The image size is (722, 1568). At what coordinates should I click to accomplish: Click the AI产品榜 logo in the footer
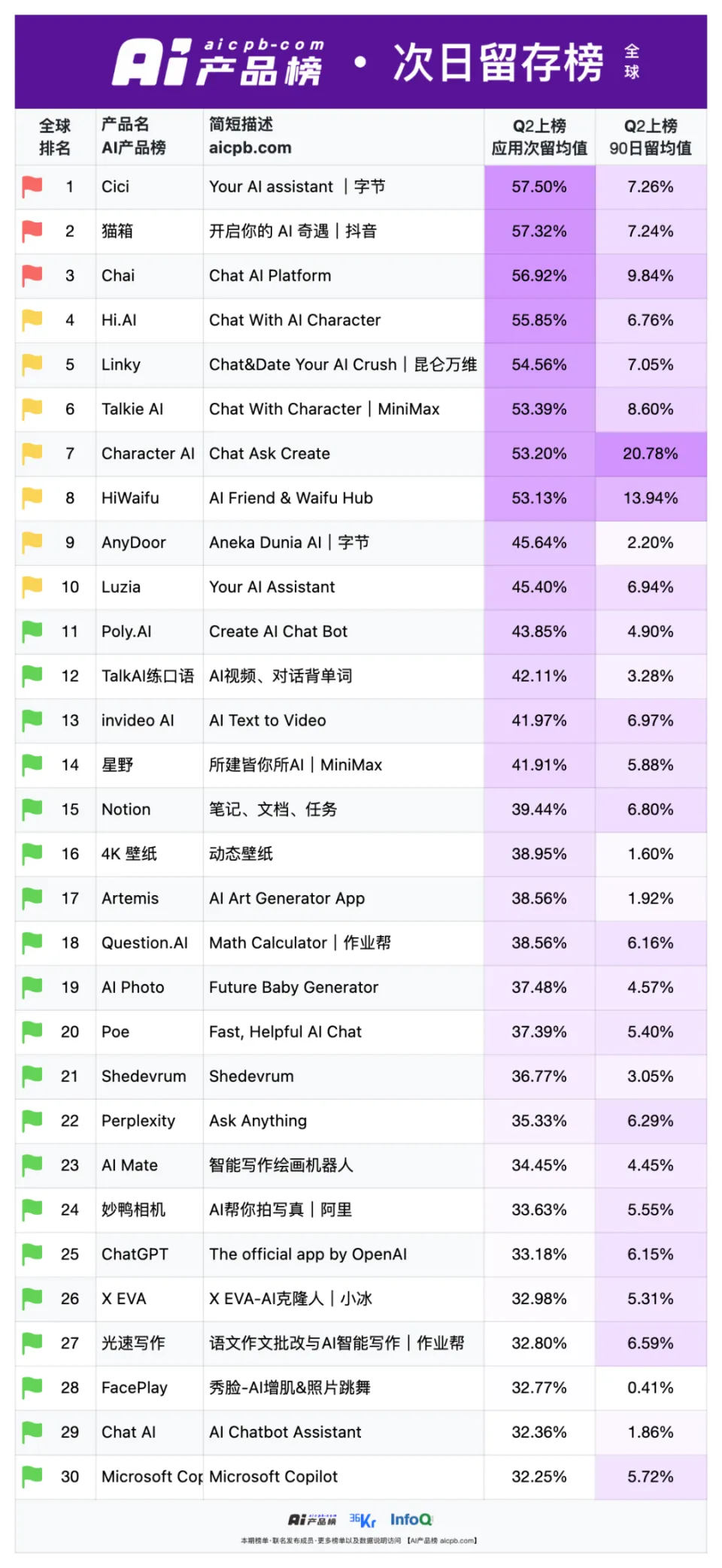[x=312, y=1520]
